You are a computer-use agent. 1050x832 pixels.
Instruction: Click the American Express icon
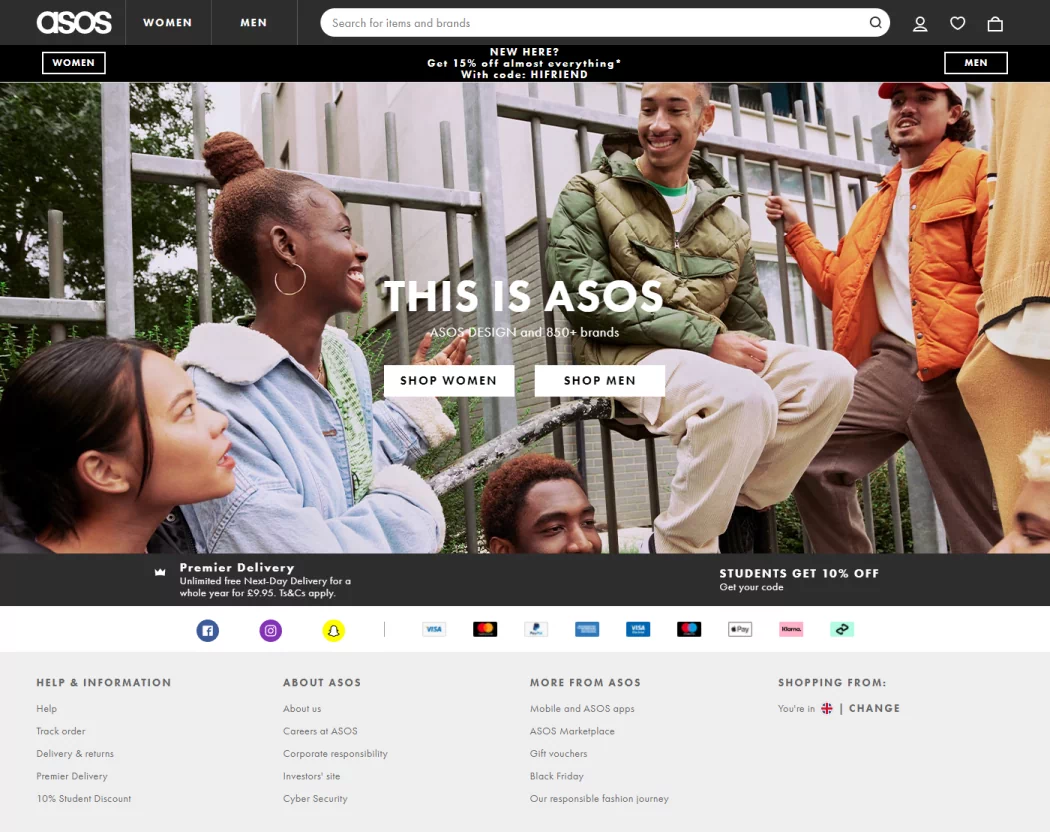coord(587,629)
